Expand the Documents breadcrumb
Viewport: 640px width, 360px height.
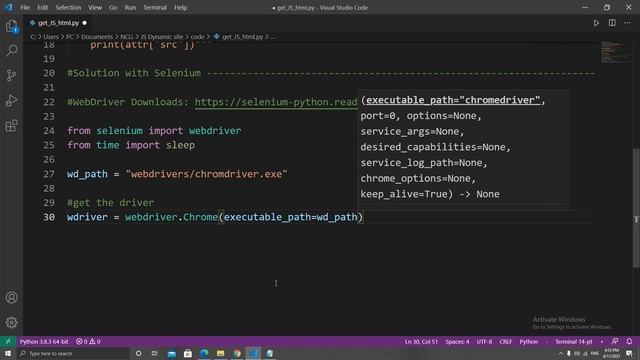point(97,37)
